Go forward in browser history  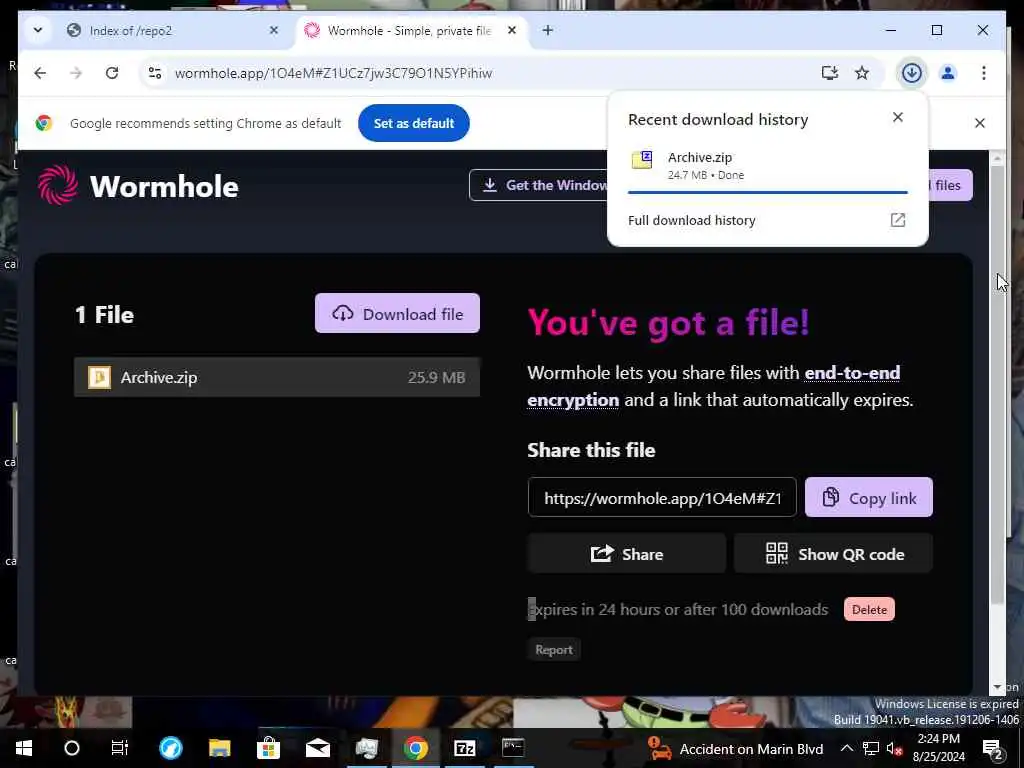tap(76, 72)
